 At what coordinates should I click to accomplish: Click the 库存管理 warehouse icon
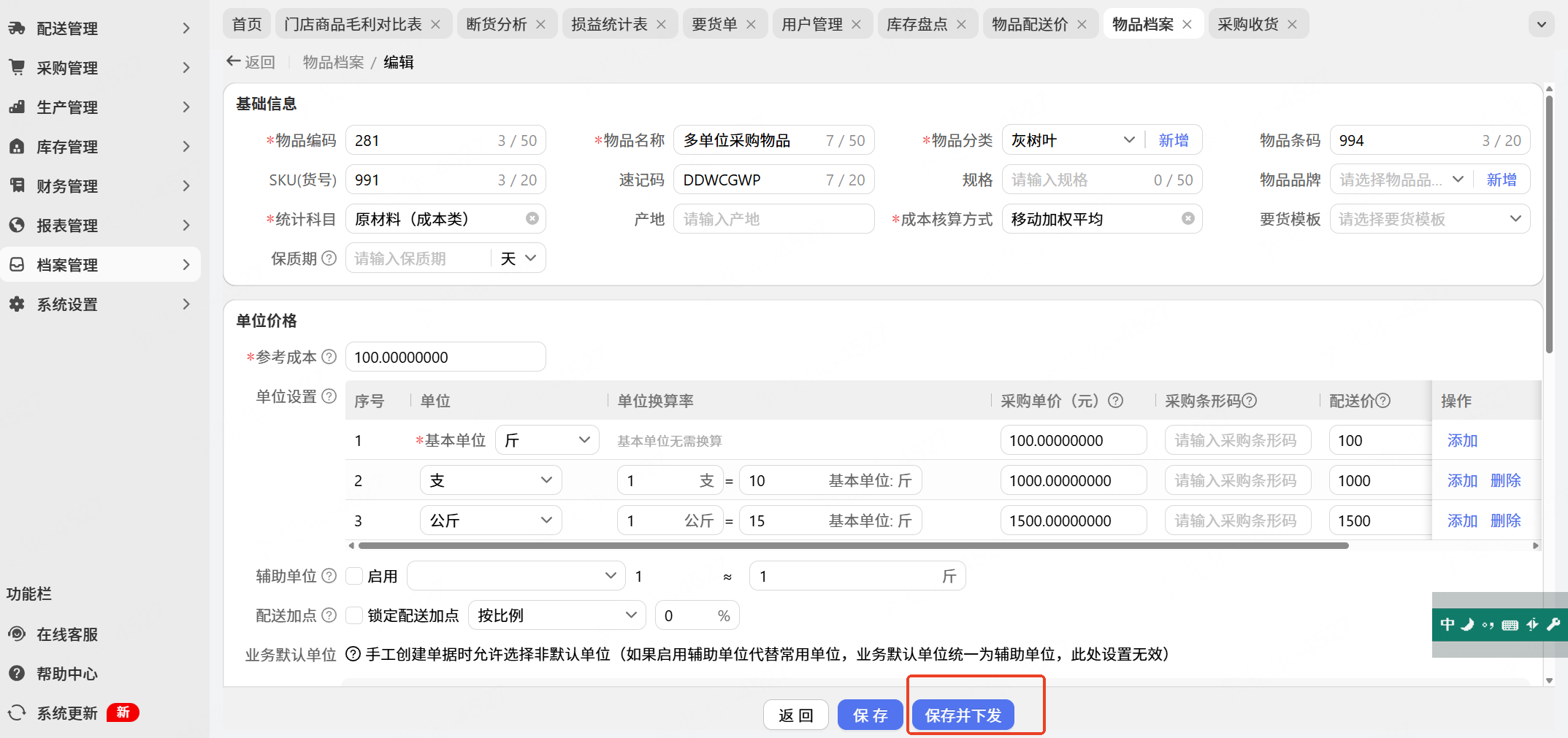17,147
